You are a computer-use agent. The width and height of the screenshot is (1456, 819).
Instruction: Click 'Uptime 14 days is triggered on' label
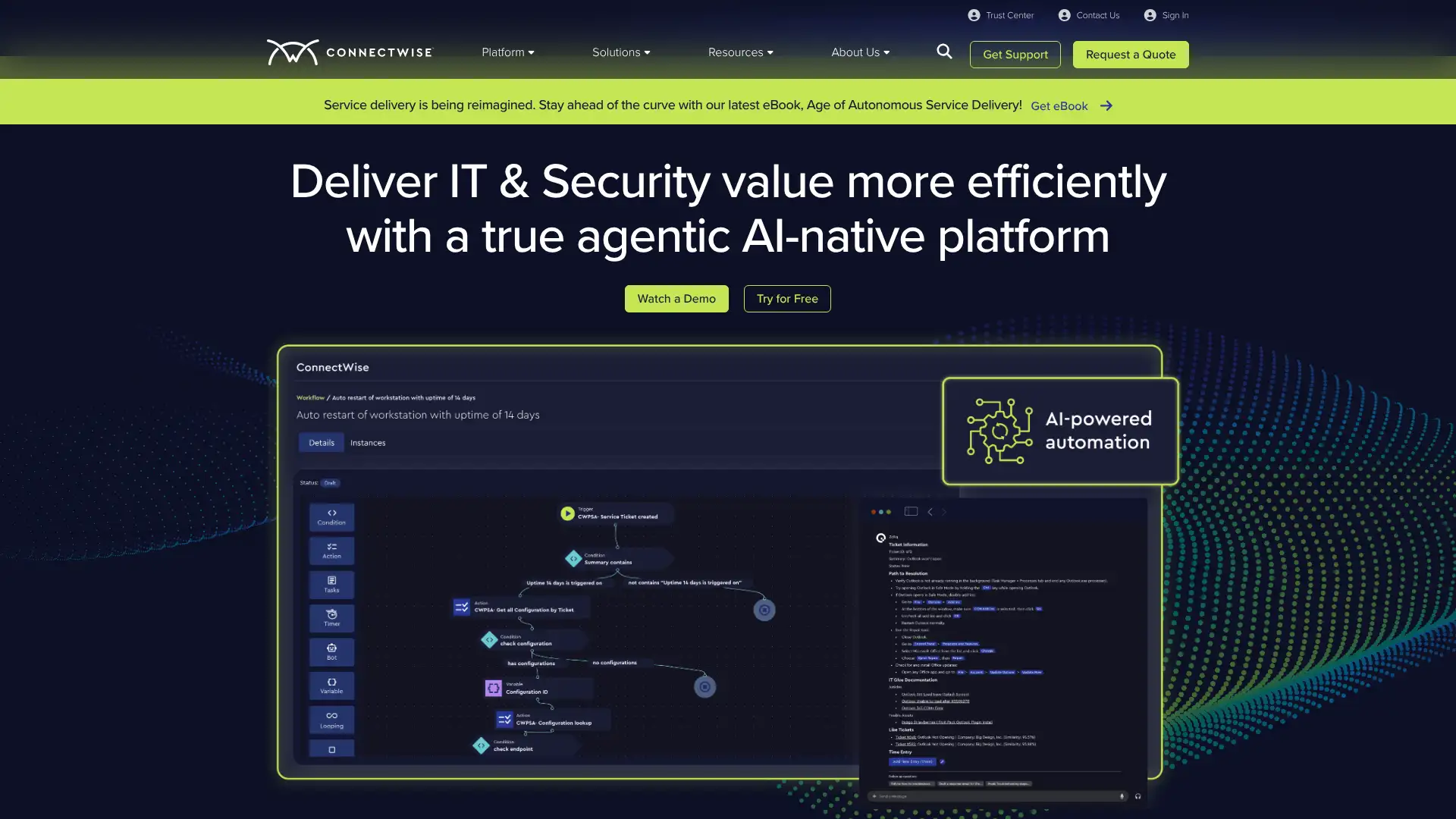[x=564, y=583]
